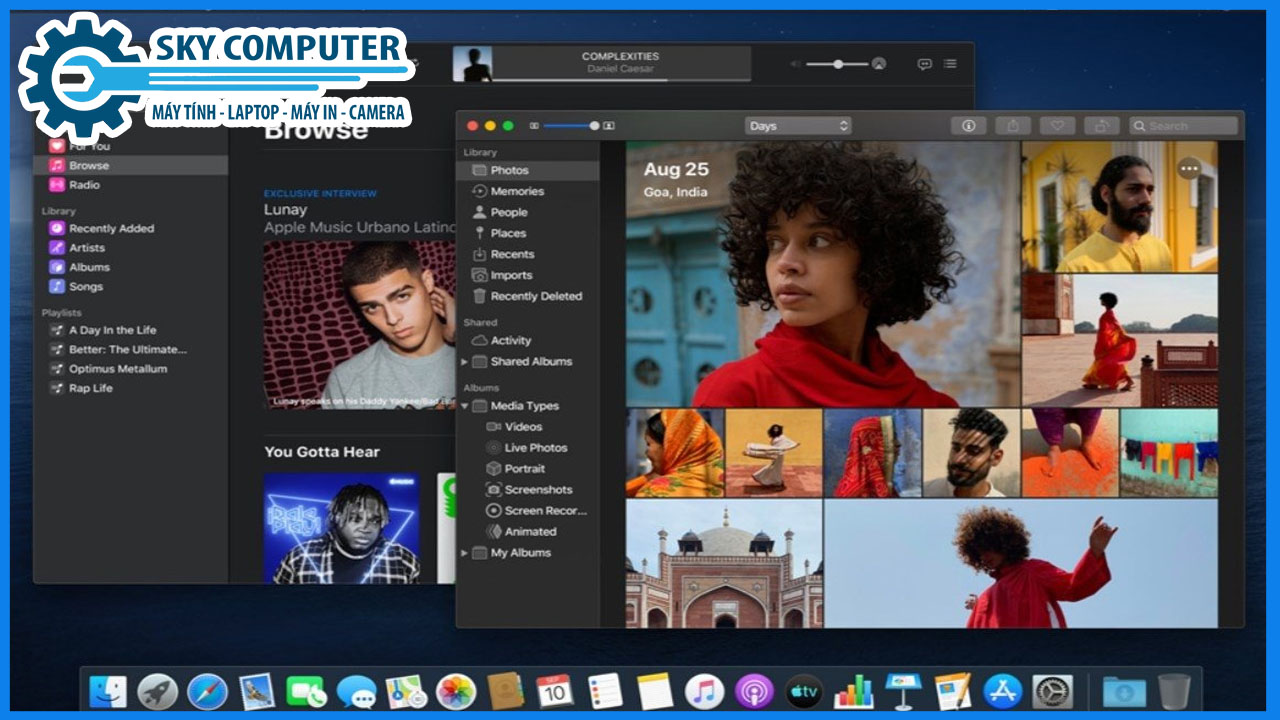Open the Days view dropdown

[798, 126]
